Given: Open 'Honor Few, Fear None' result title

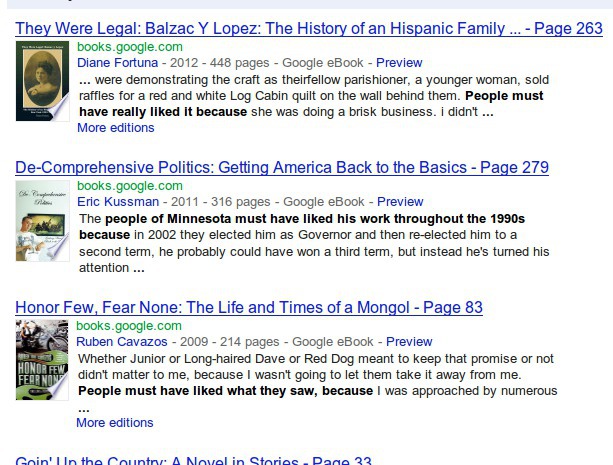Looking at the screenshot, I should pos(249,307).
